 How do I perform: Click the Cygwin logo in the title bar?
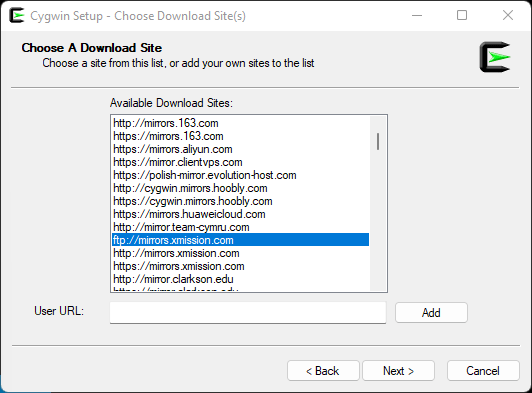(x=17, y=15)
